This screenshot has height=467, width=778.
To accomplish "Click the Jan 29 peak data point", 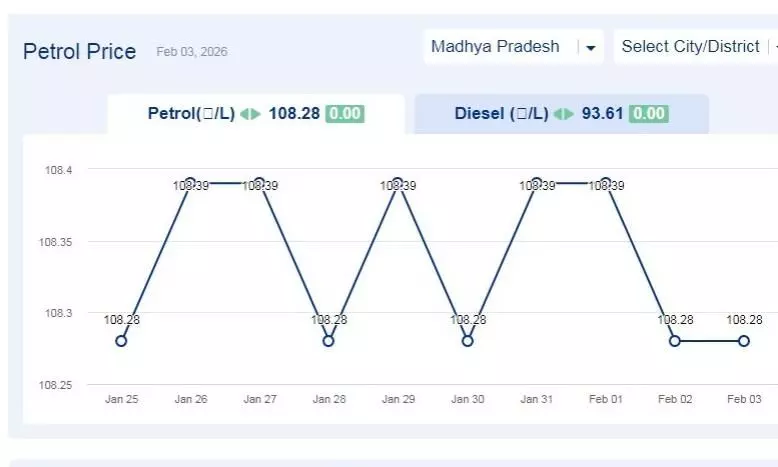I will (397, 183).
